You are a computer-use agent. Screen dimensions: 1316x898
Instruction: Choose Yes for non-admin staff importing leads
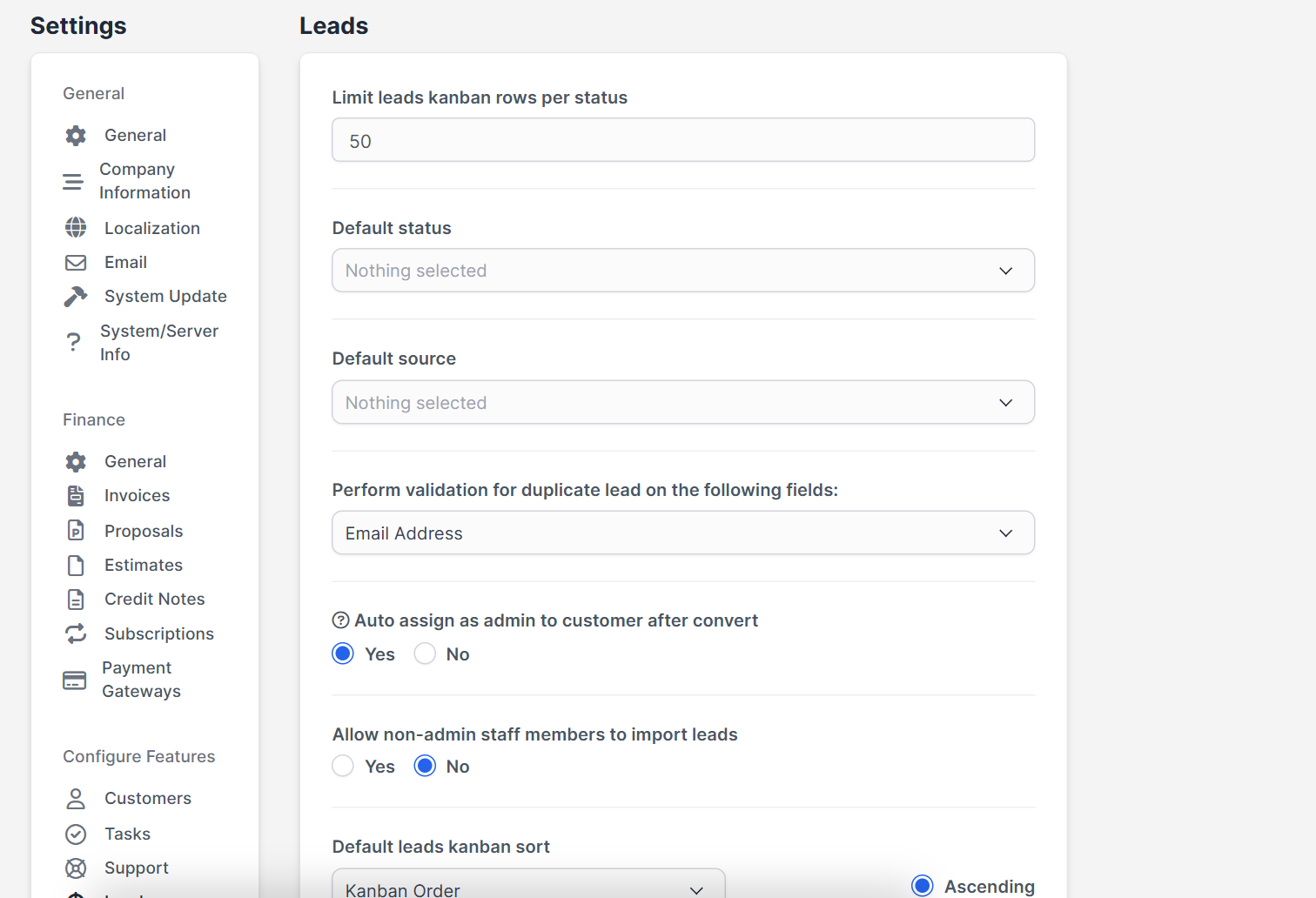click(343, 766)
